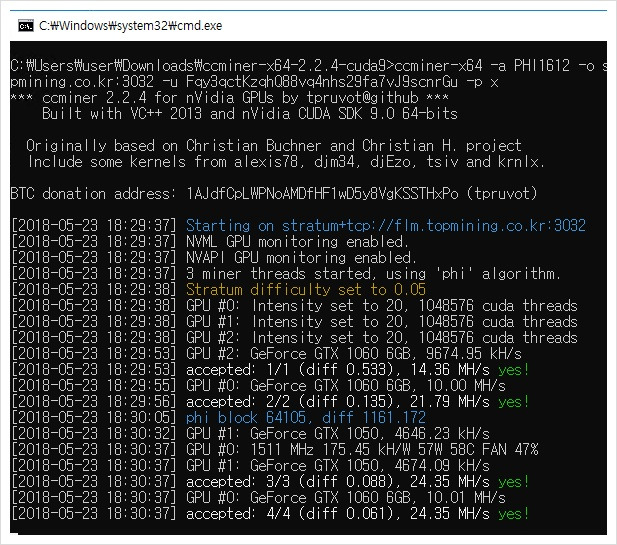617x545 pixels.
Task: Click 'GPU #0: Intensity set to 20' line
Action: click(x=381, y=306)
